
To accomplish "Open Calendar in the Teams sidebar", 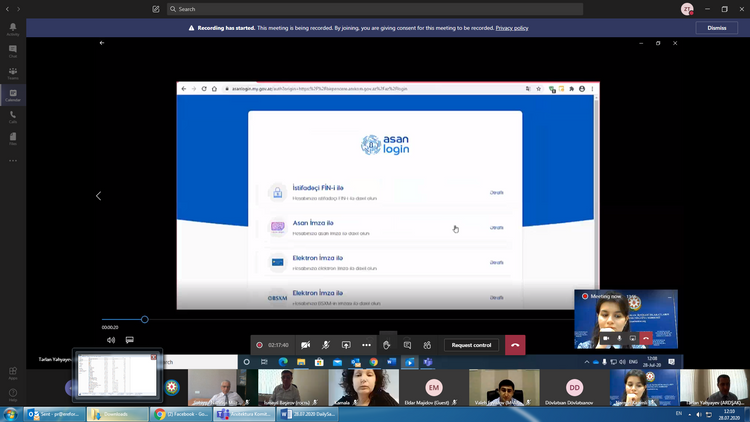I will [x=13, y=95].
